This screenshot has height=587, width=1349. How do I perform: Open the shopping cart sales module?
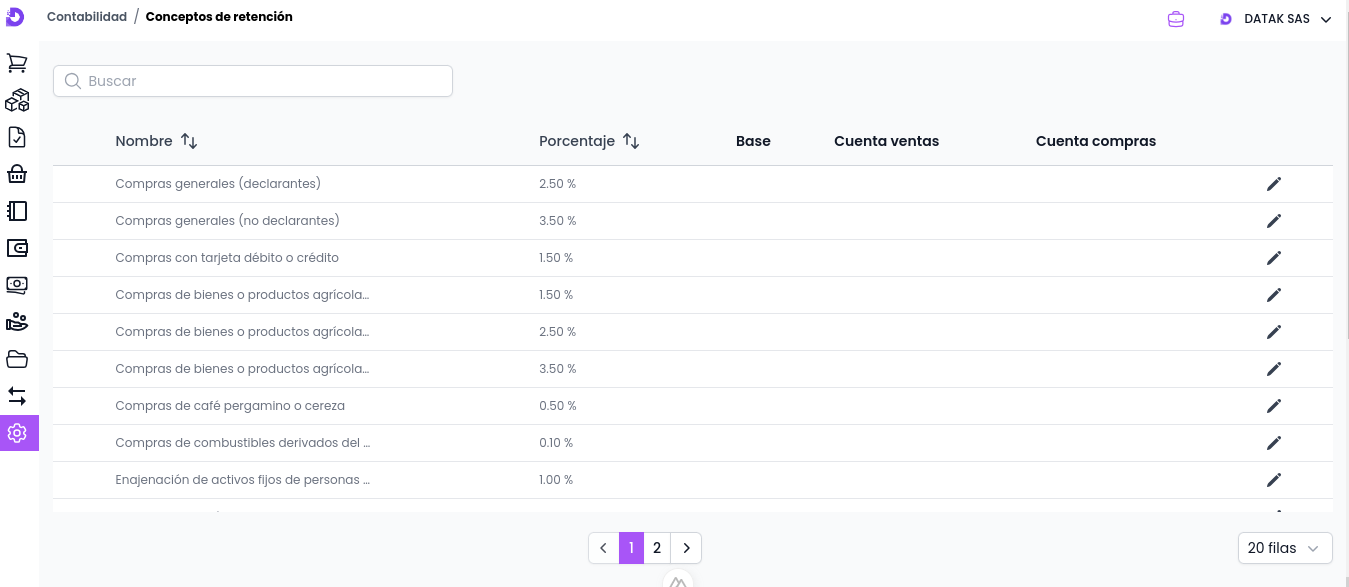17,63
